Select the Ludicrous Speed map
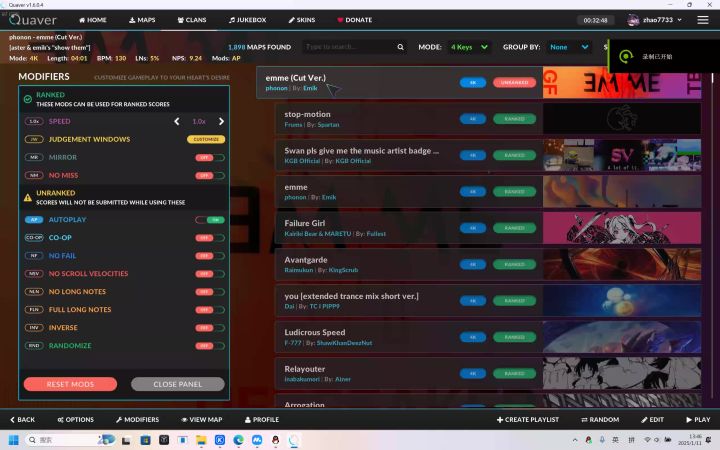 (488, 337)
